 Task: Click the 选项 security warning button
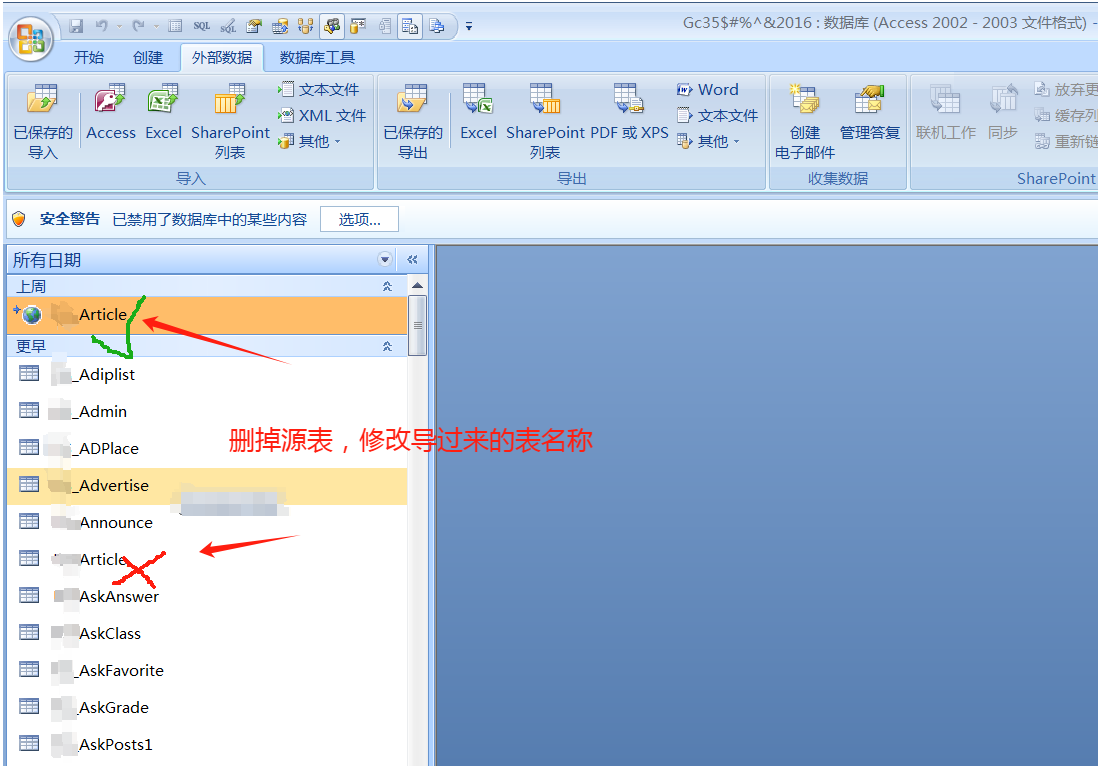(358, 219)
